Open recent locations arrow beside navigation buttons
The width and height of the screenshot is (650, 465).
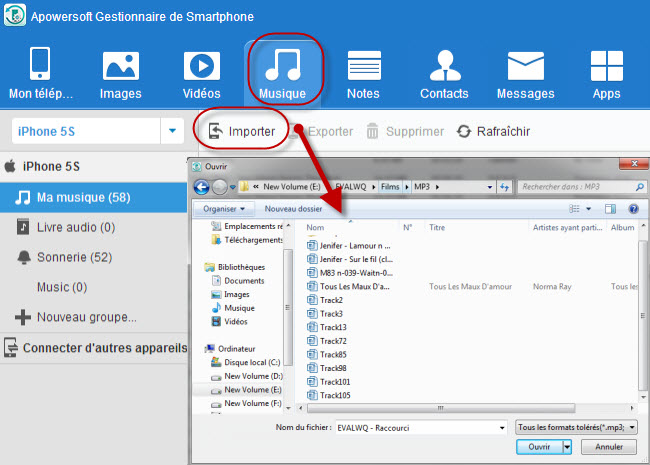coord(233,187)
